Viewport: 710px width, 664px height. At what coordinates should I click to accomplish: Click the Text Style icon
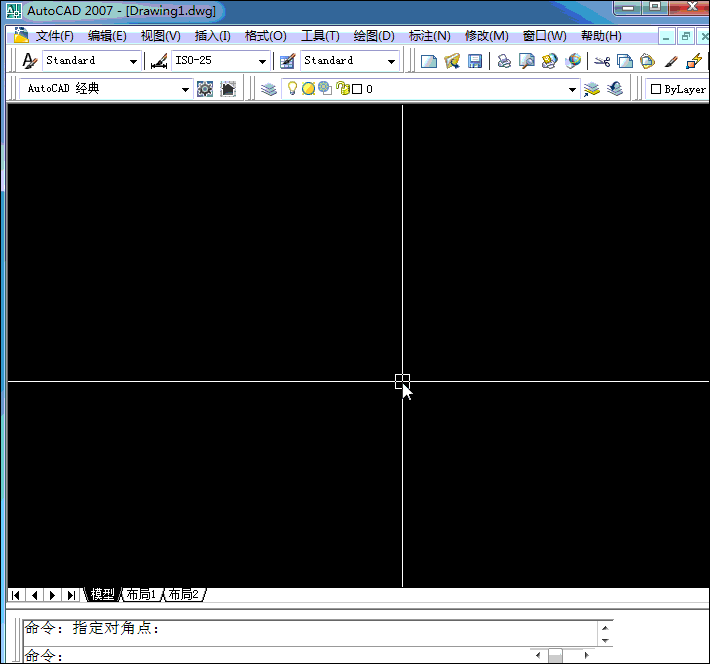[29, 61]
